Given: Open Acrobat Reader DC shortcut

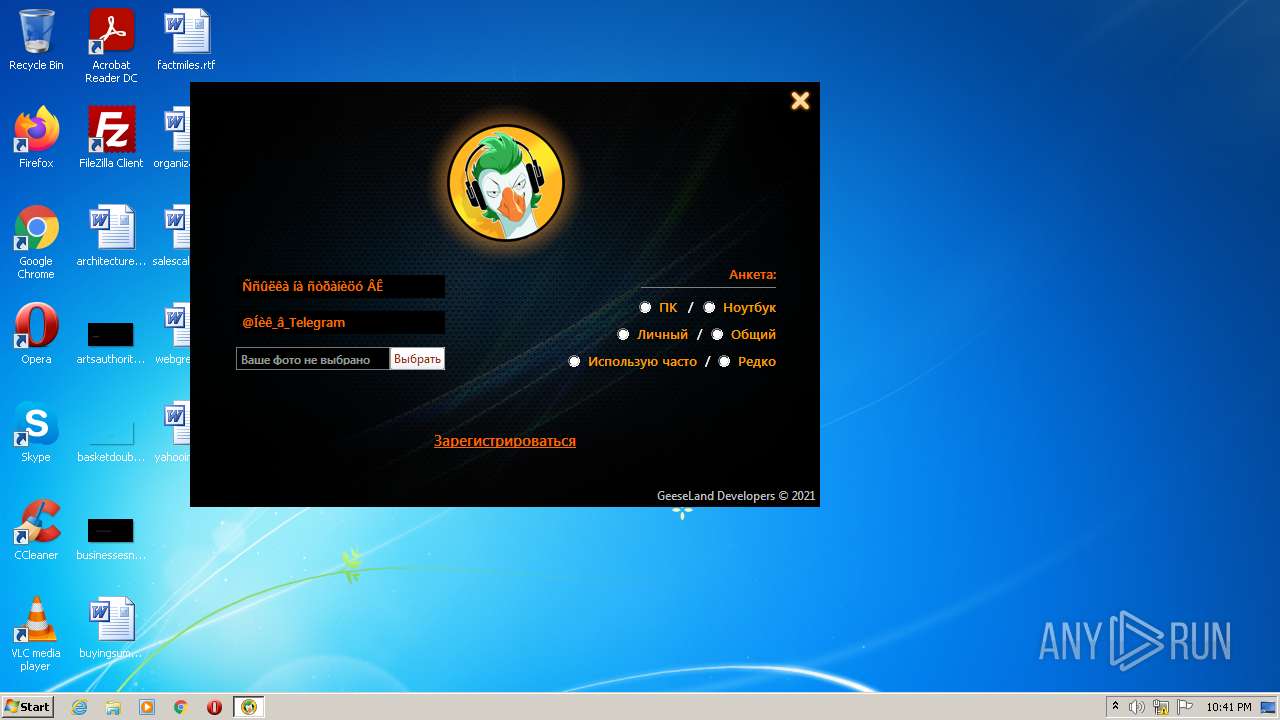Looking at the screenshot, I should tap(111, 46).
